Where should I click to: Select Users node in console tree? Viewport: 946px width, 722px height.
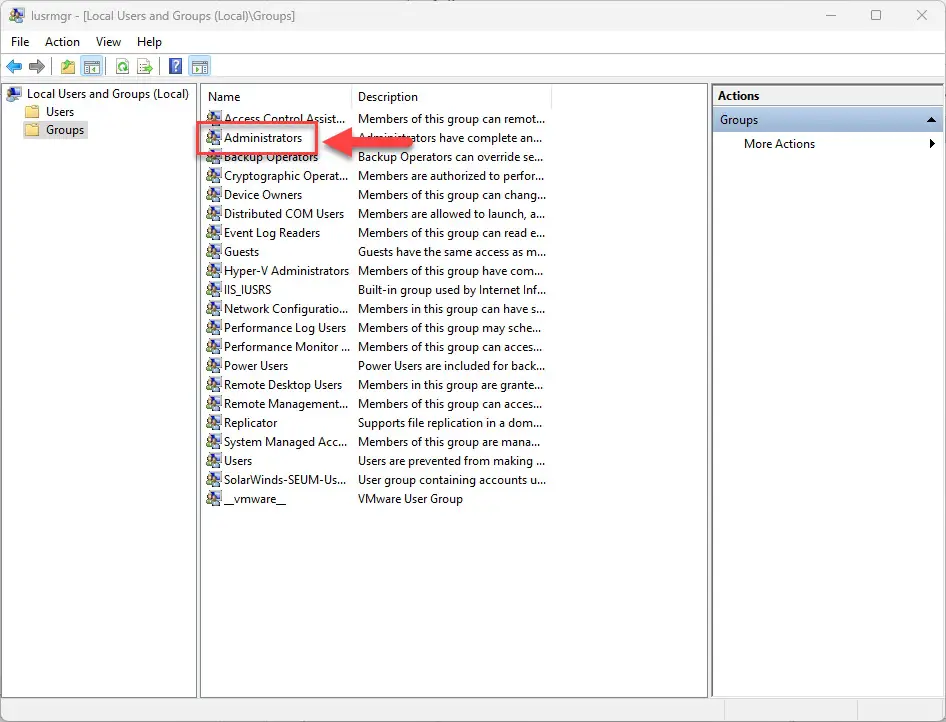click(60, 112)
